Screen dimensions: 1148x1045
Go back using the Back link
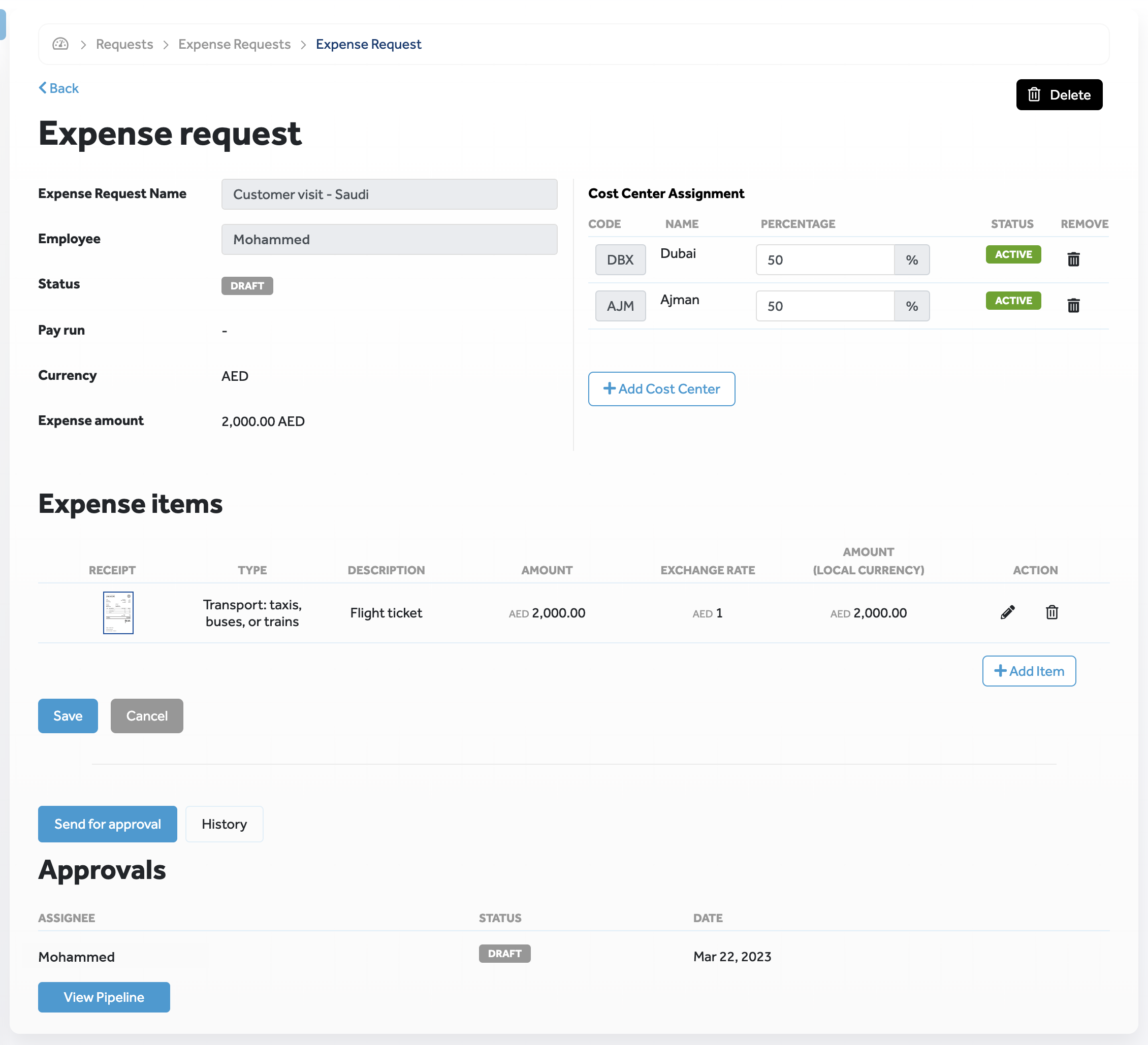tap(58, 88)
